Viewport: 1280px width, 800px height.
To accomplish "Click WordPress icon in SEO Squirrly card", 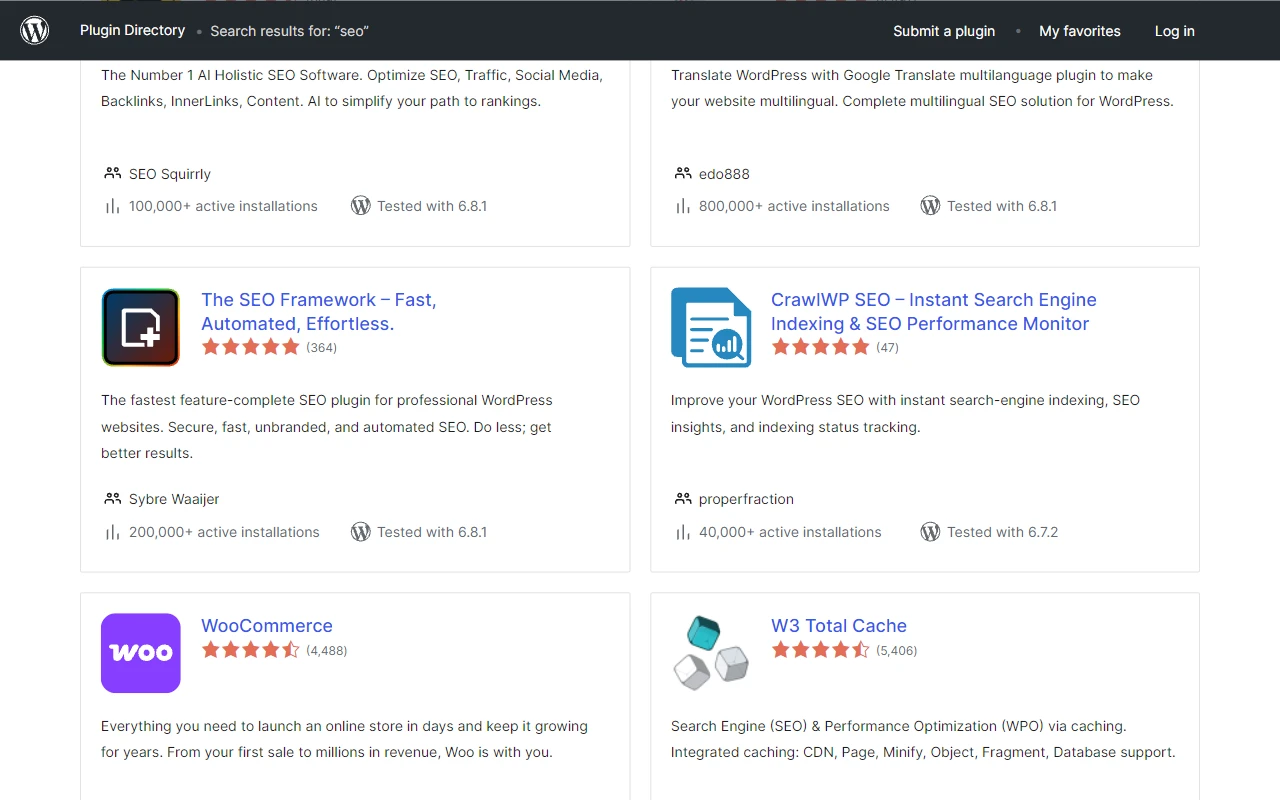I will (x=361, y=206).
